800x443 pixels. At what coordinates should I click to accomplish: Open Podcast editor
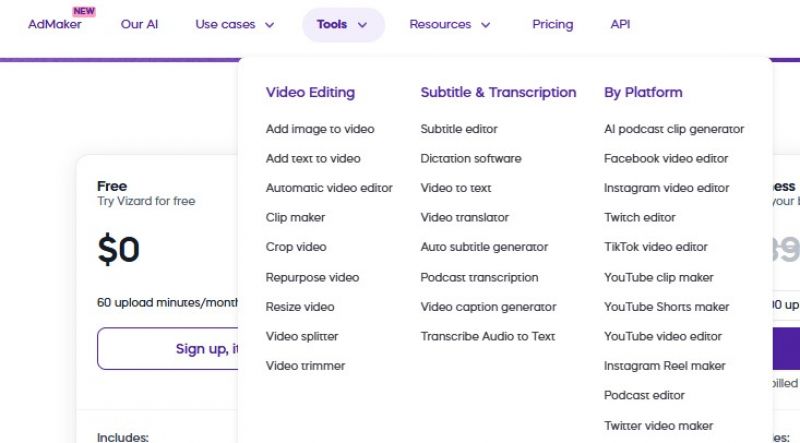[x=644, y=396]
